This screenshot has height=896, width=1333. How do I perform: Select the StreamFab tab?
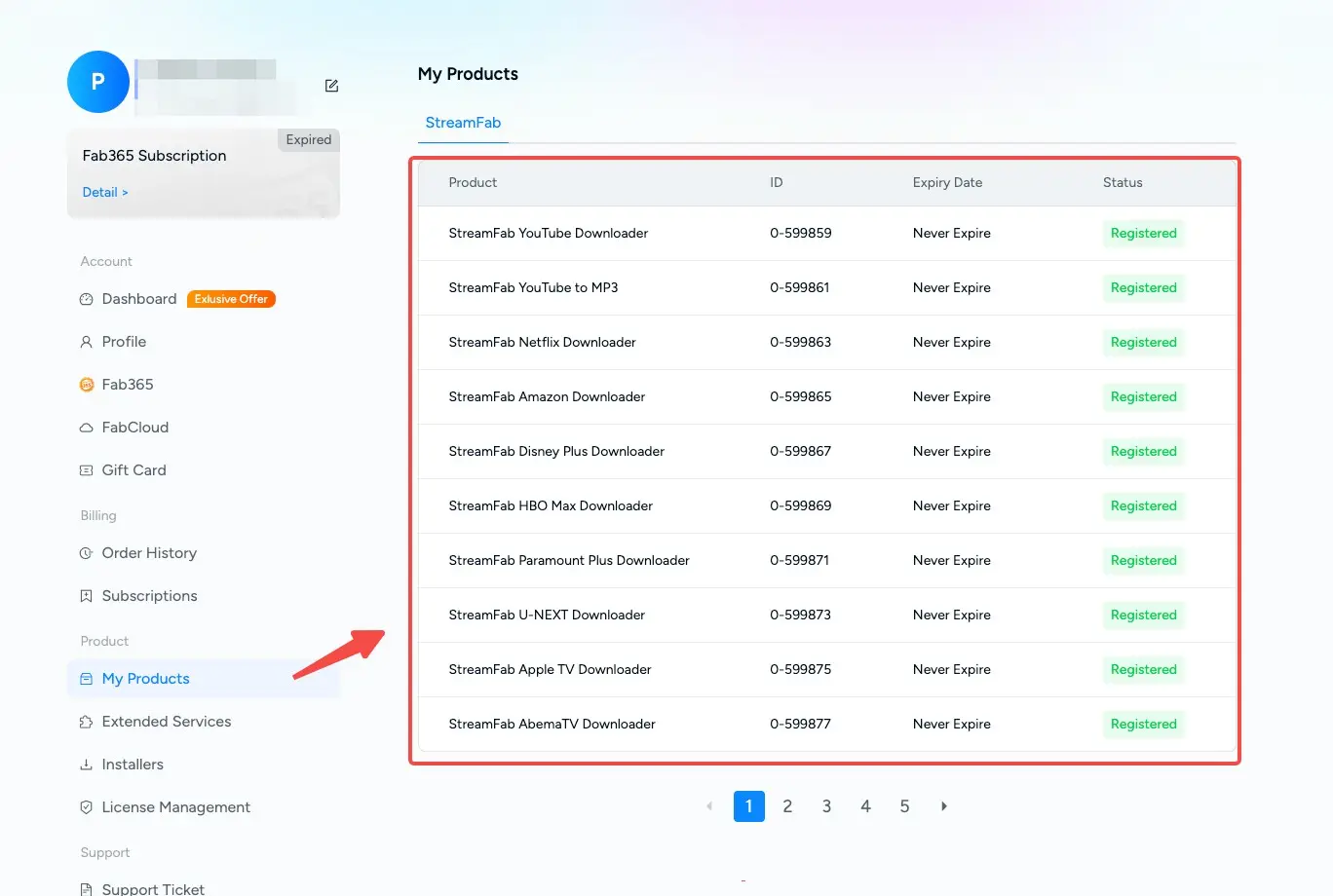click(x=463, y=123)
